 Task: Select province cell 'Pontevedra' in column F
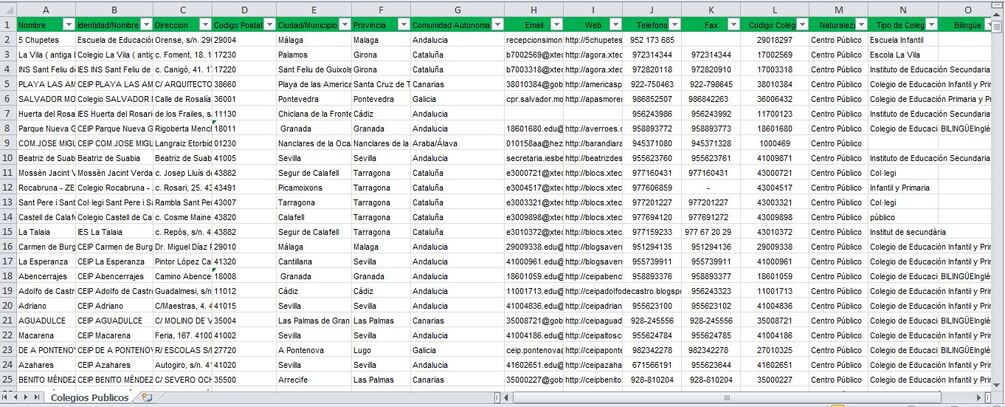[x=380, y=99]
